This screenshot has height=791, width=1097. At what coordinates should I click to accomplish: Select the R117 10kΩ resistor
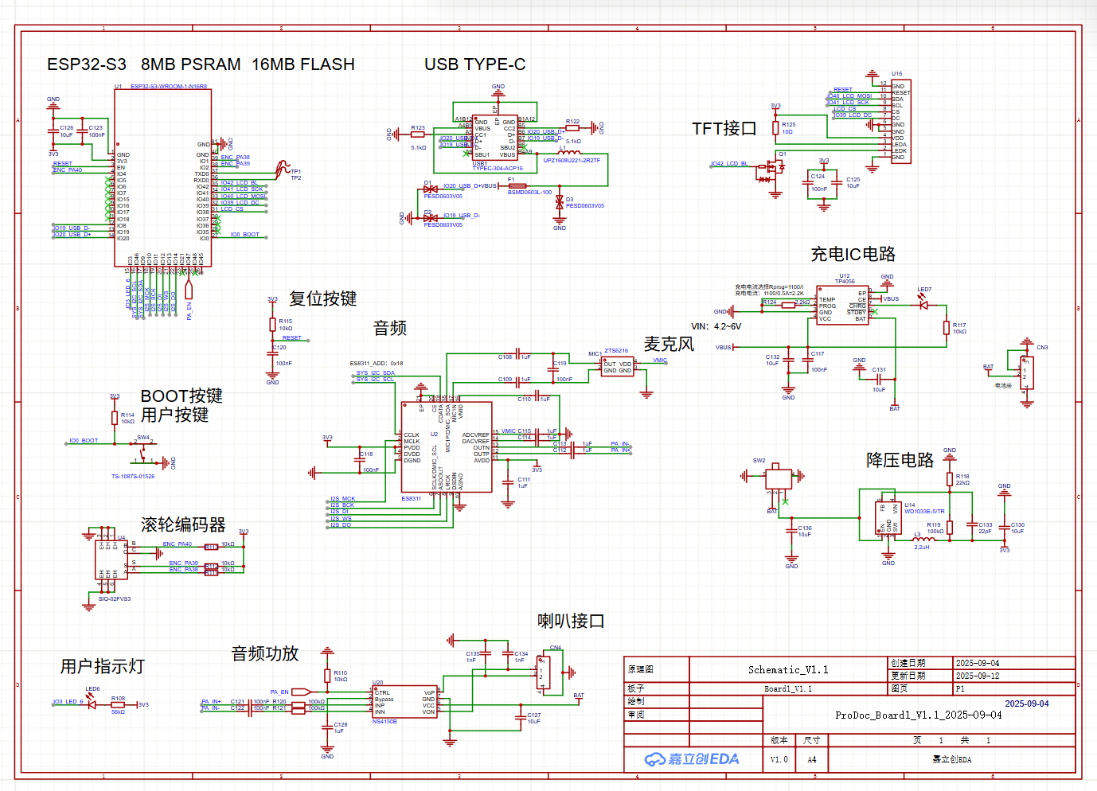(x=946, y=327)
